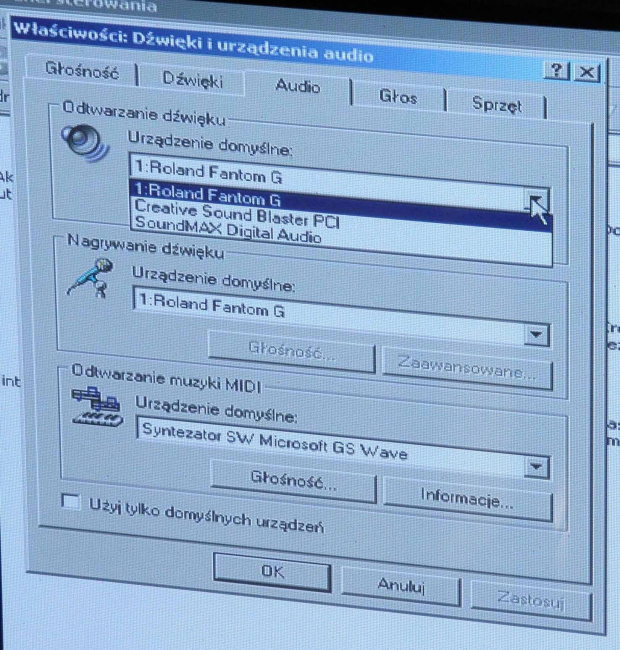
Task: Open the Sprzęt tab
Action: point(496,104)
